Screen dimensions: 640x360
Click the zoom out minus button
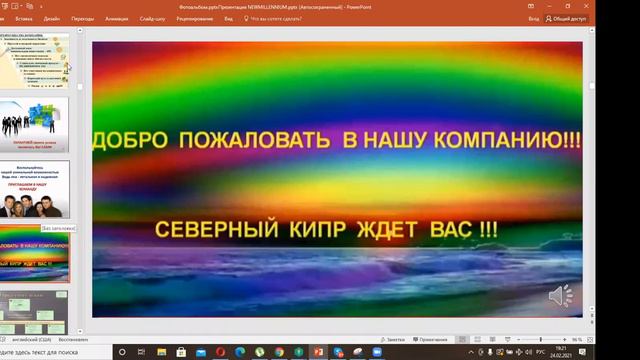[518, 340]
